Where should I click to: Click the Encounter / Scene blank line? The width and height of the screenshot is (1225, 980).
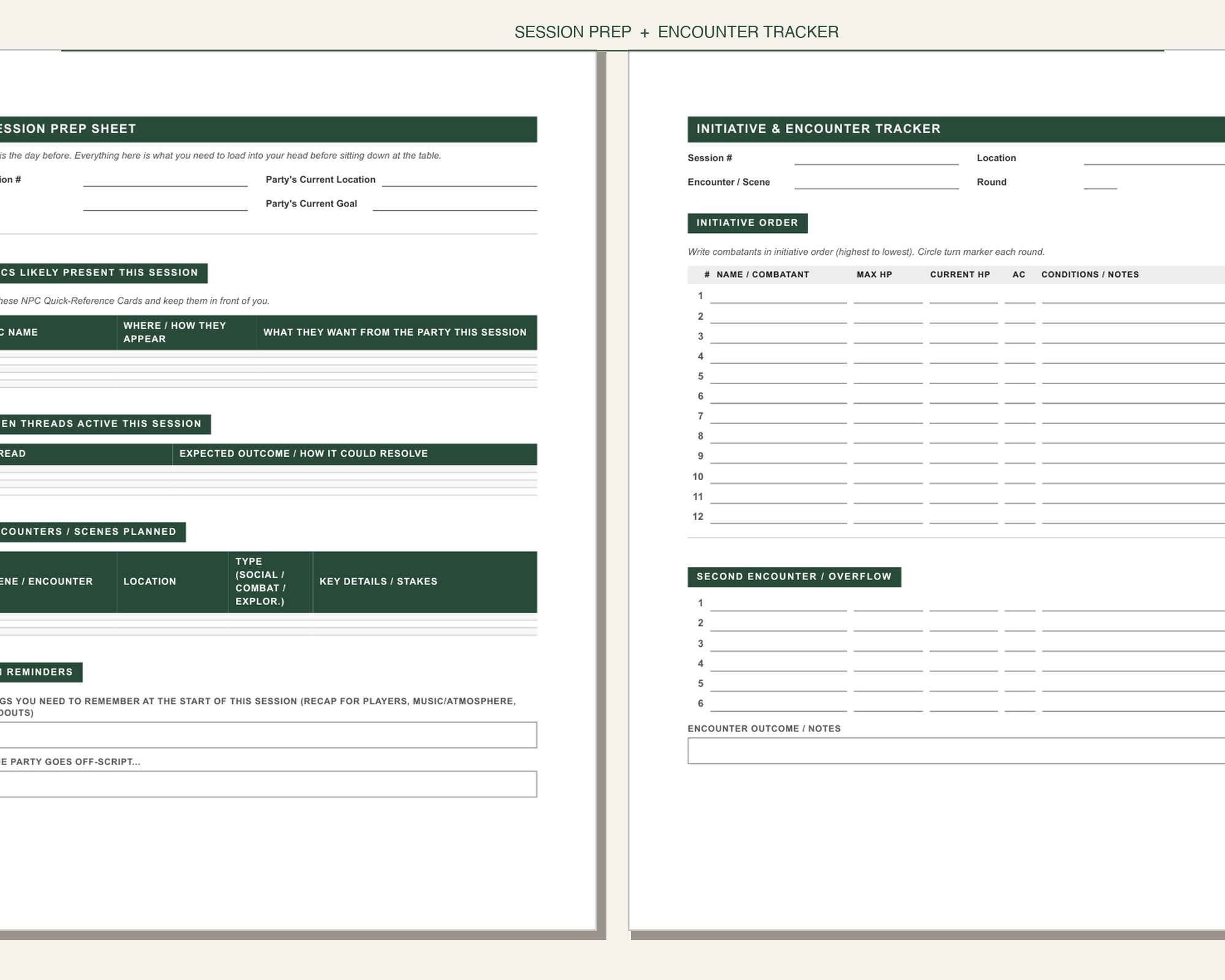(876, 183)
